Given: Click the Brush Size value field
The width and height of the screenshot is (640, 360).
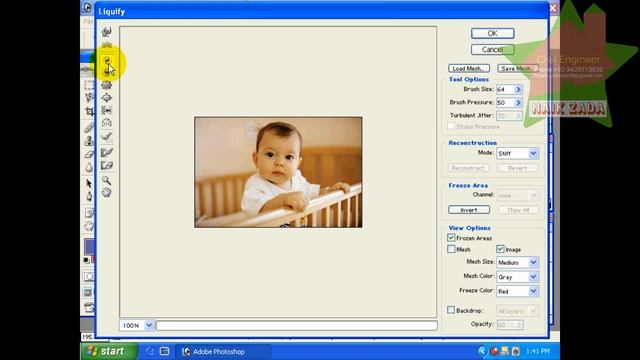Looking at the screenshot, I should click(x=505, y=89).
